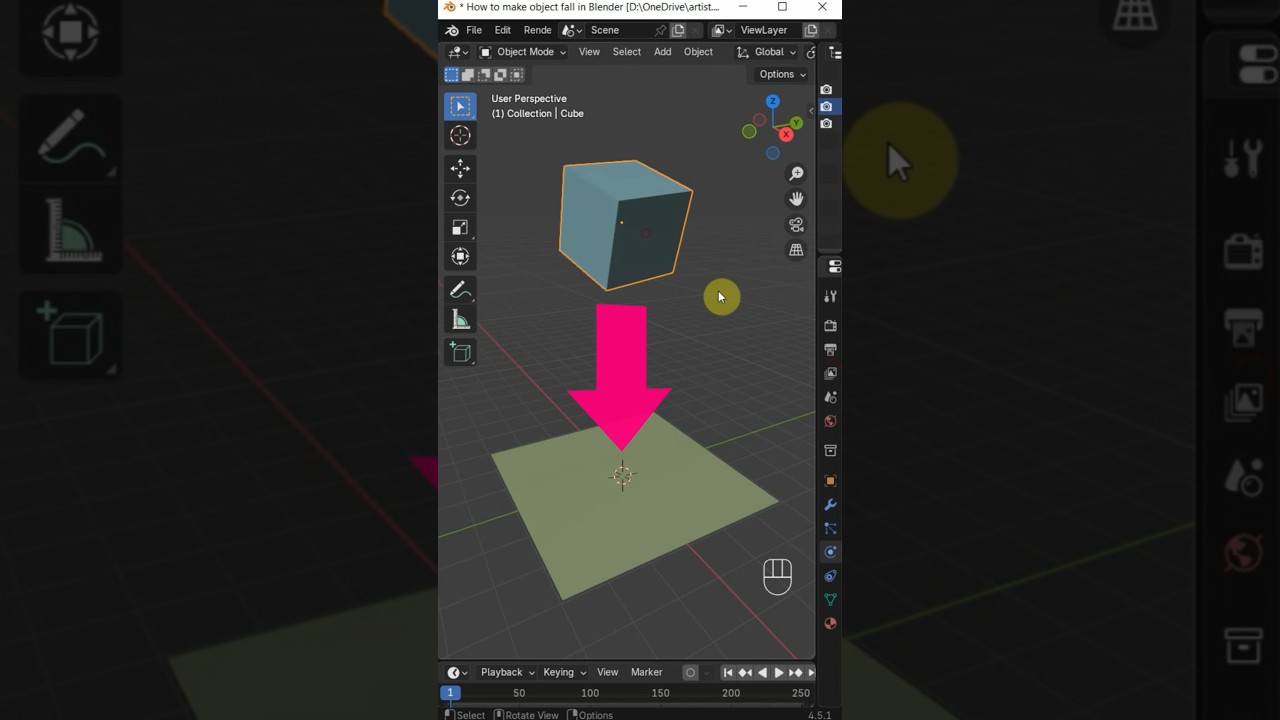1280x720 pixels.
Task: Open the Playback dropdown
Action: point(507,673)
